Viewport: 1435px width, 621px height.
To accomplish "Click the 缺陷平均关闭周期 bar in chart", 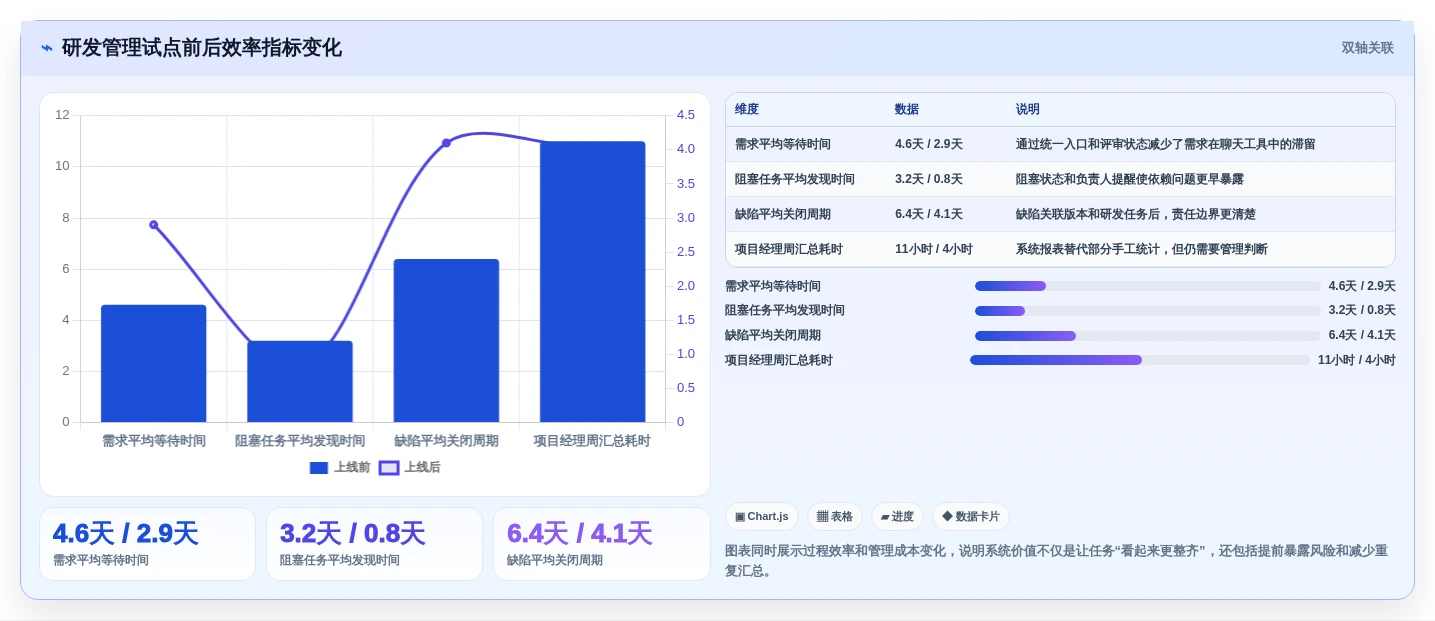I will [x=446, y=340].
